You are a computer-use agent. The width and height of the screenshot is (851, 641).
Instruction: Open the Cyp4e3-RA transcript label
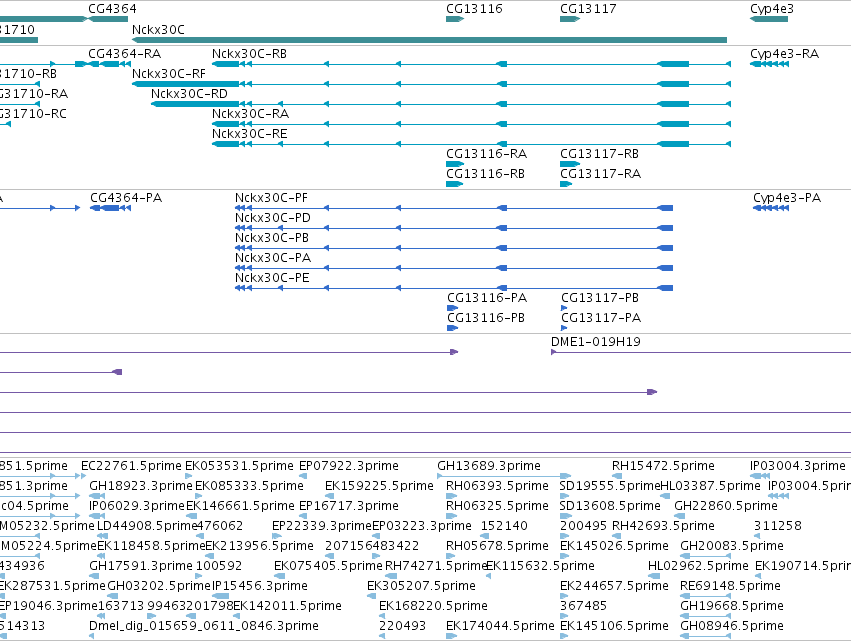pyautogui.click(x=785, y=54)
